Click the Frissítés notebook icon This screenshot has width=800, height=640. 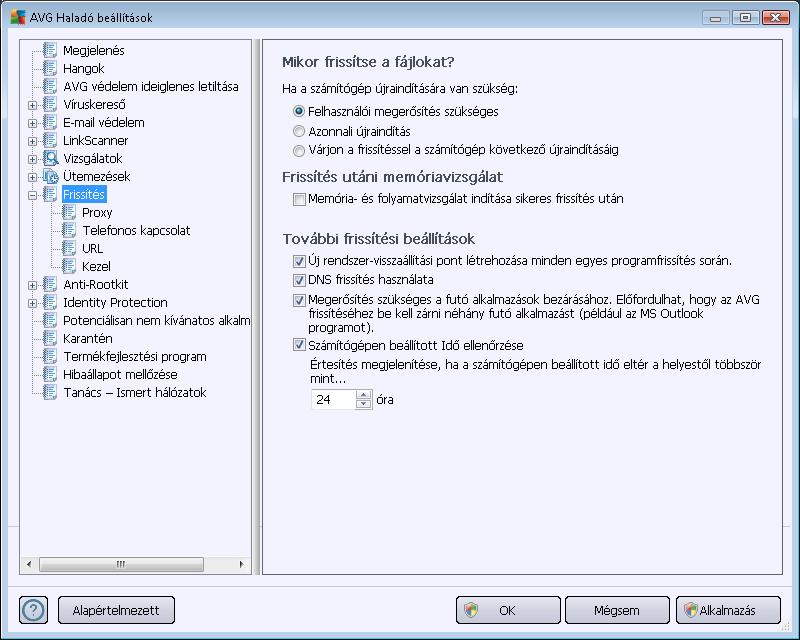click(x=50, y=194)
